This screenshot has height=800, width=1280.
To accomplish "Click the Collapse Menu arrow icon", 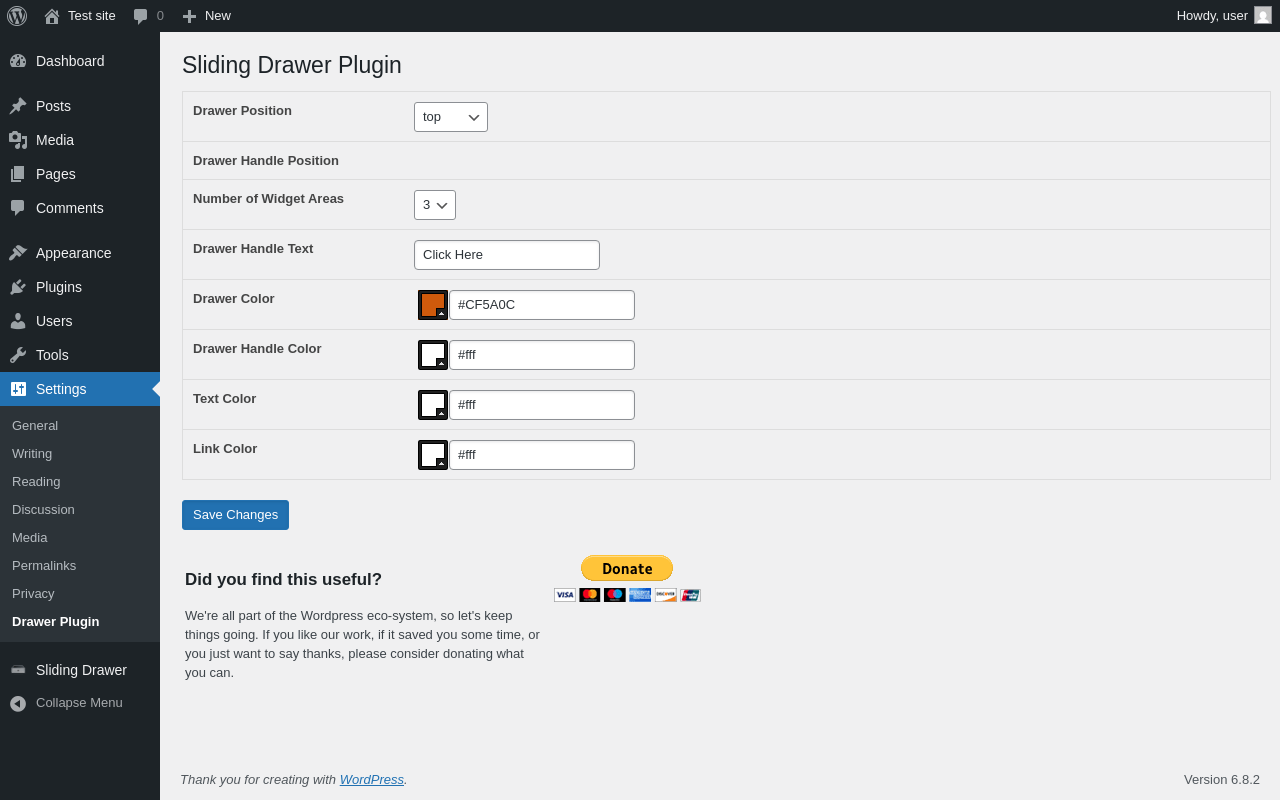I will (18, 703).
